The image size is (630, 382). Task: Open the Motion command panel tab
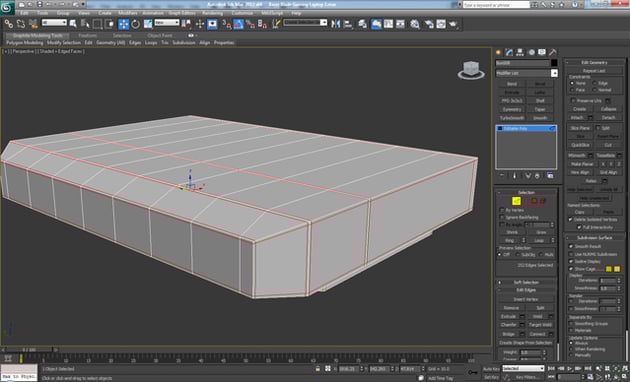531,52
